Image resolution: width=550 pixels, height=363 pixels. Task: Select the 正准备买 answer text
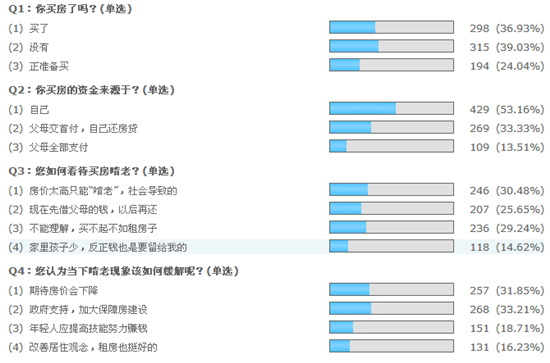tap(49, 66)
